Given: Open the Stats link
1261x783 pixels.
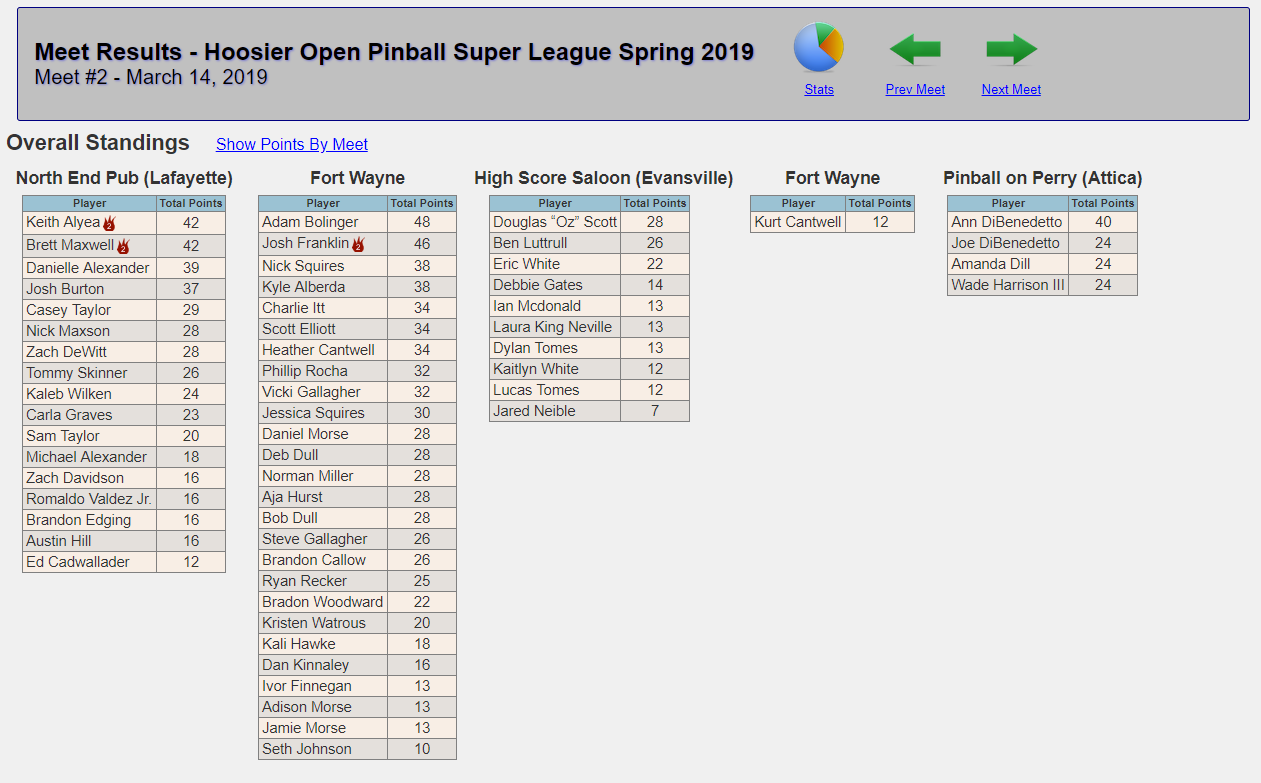Looking at the screenshot, I should (819, 89).
